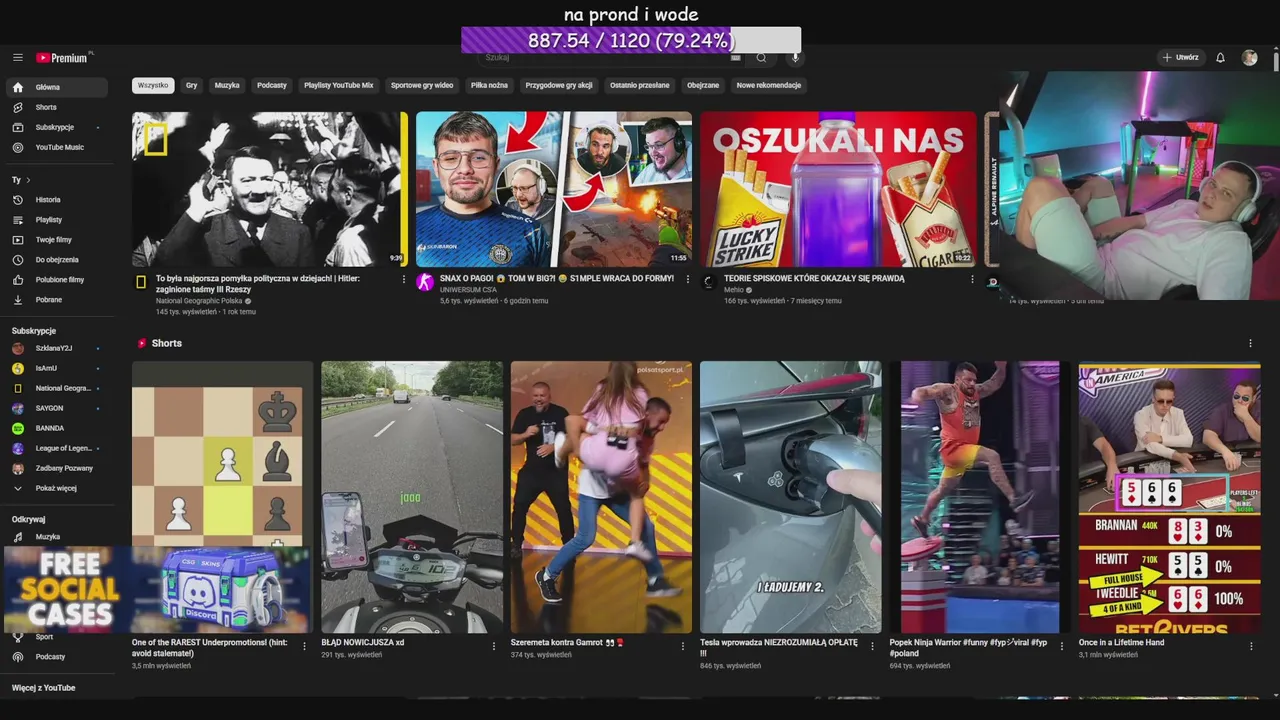Select the Podcasty filter chip

pos(272,85)
